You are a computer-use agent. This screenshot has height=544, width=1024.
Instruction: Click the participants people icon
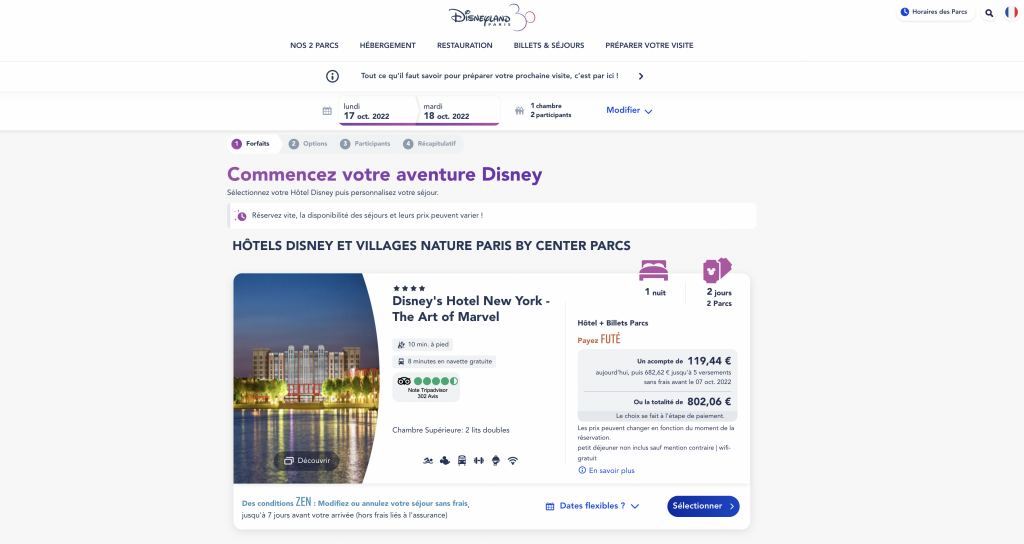tap(519, 111)
